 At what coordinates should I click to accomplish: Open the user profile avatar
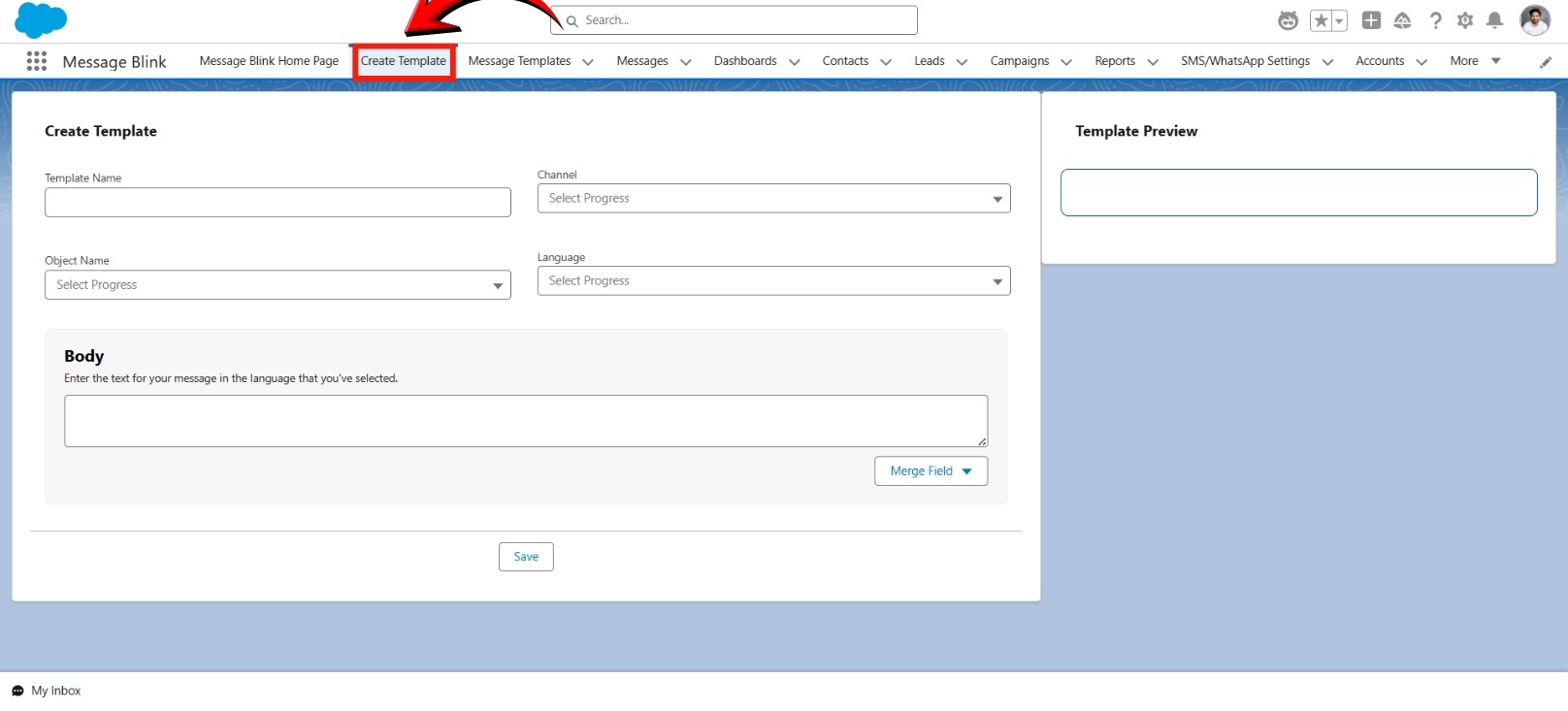1535,20
